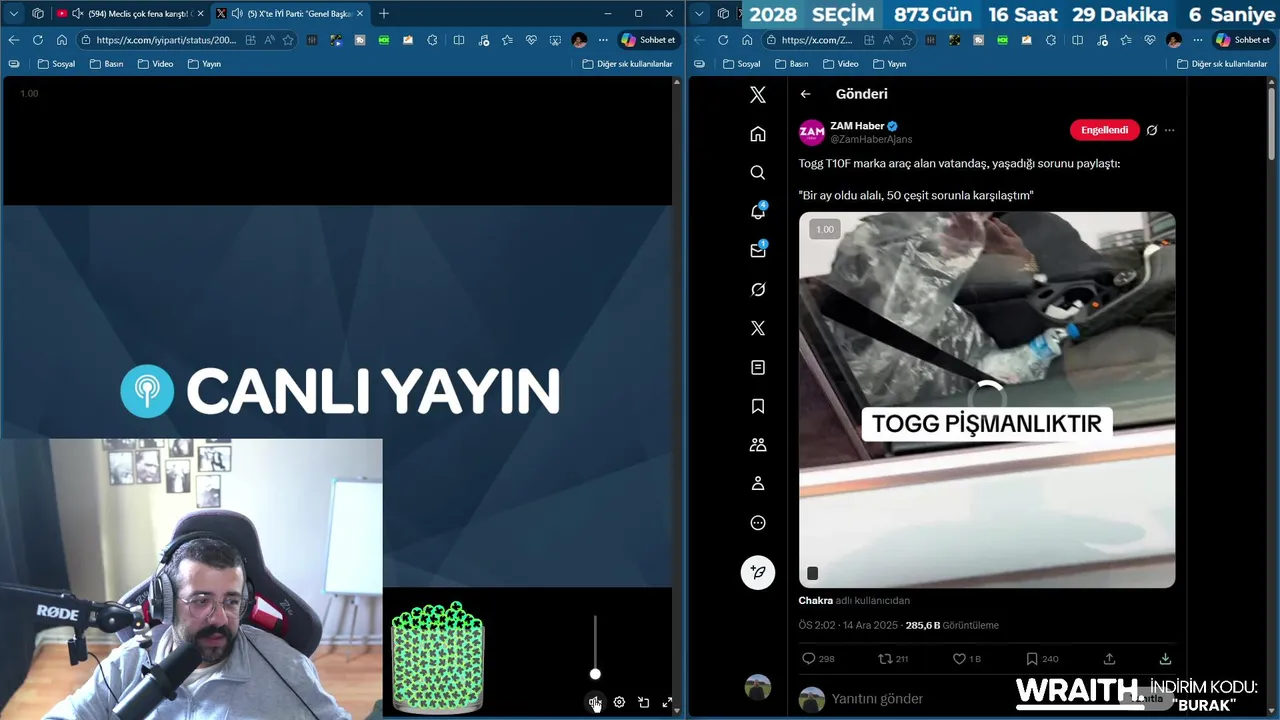
Task: Open notifications bell in X sidebar
Action: pos(758,211)
